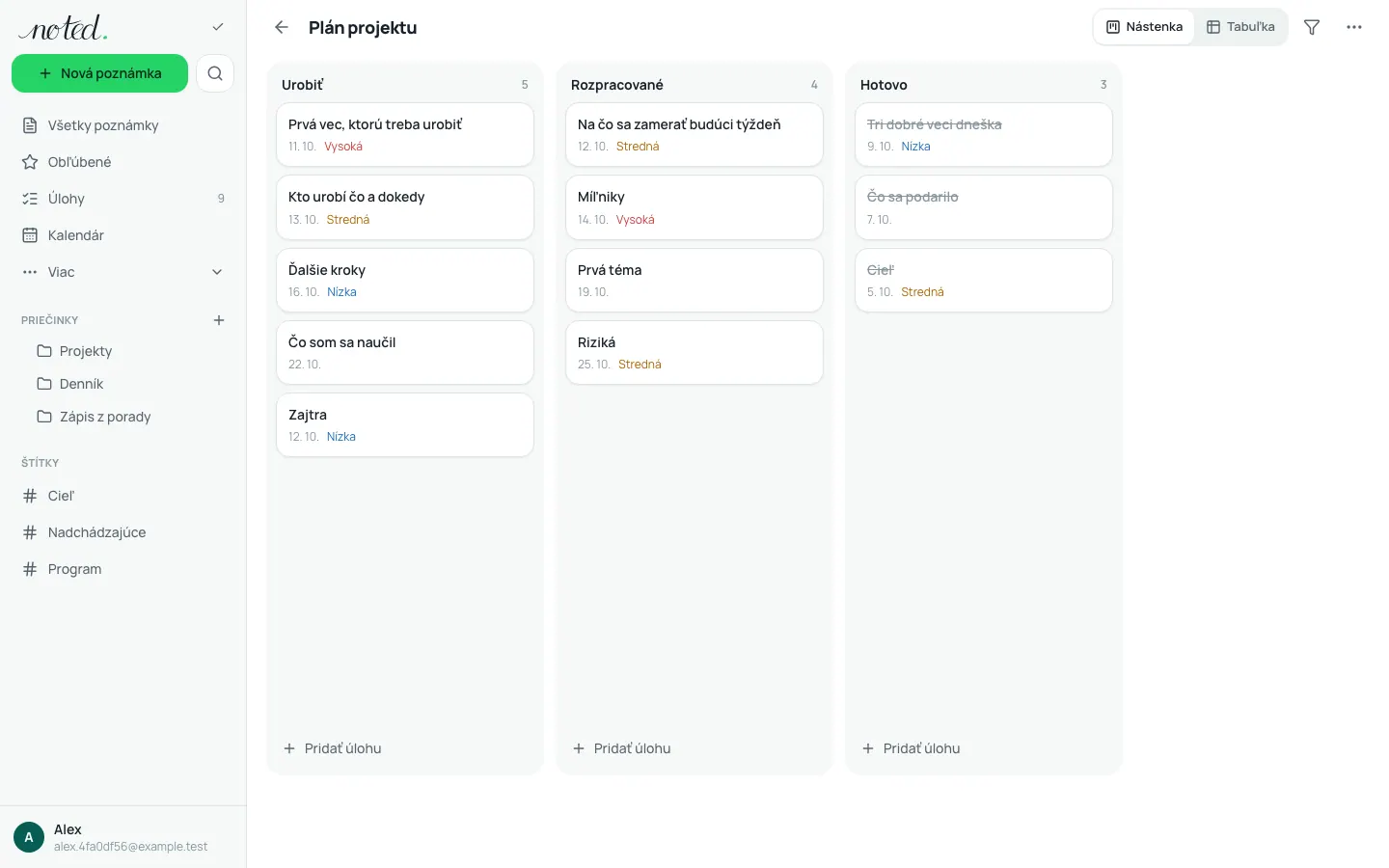Click the Nová poznámka button

coord(100,73)
